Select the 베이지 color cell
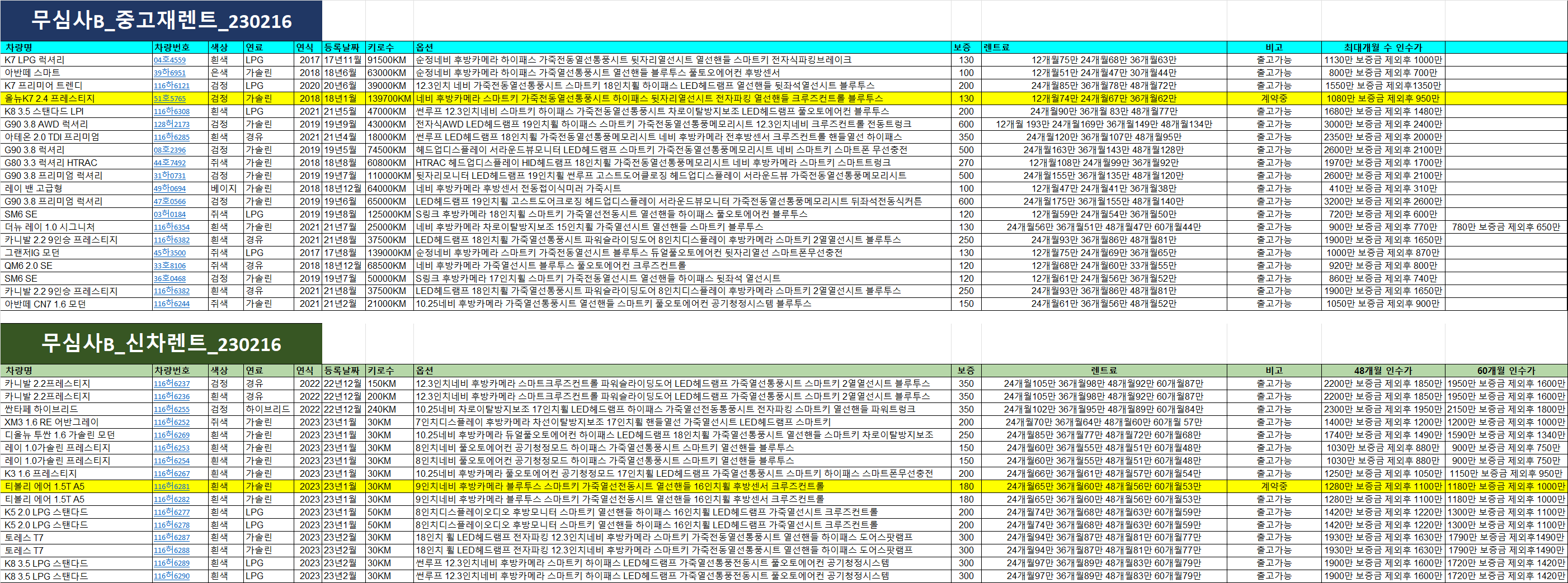 226,188
